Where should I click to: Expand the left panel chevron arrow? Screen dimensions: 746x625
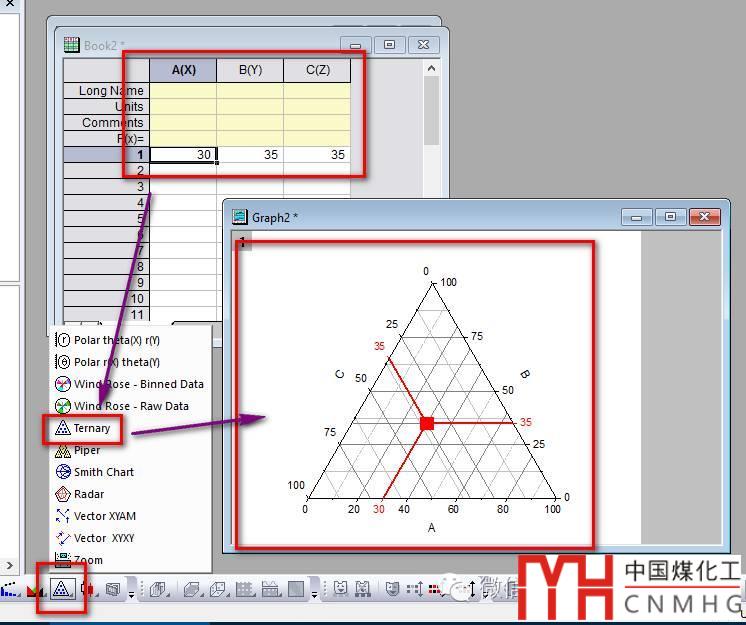click(x=9, y=566)
